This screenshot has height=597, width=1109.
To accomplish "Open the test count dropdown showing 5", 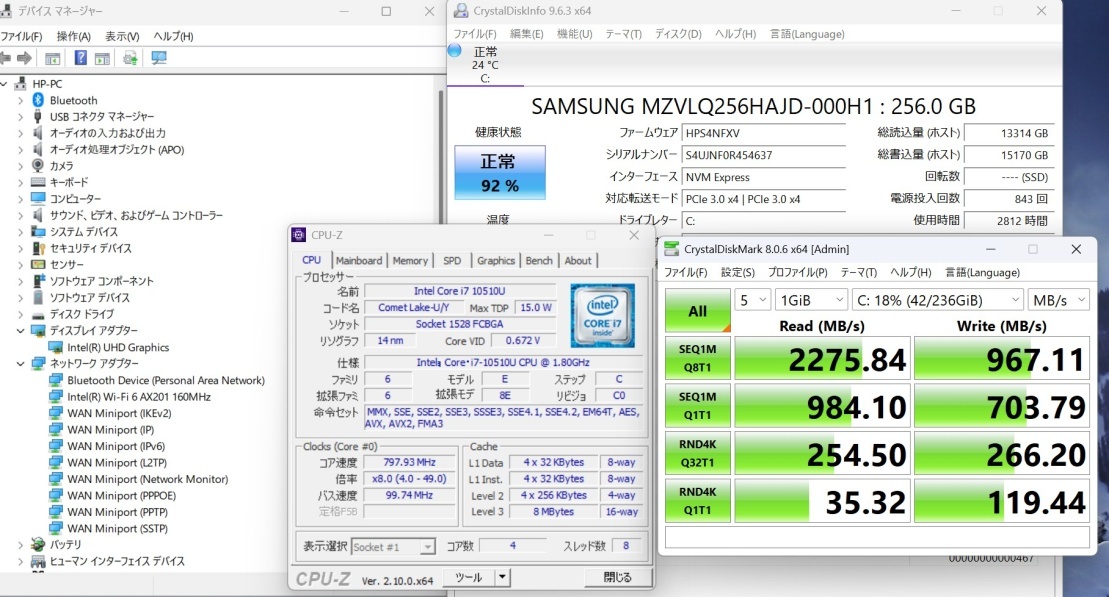I will click(x=753, y=301).
